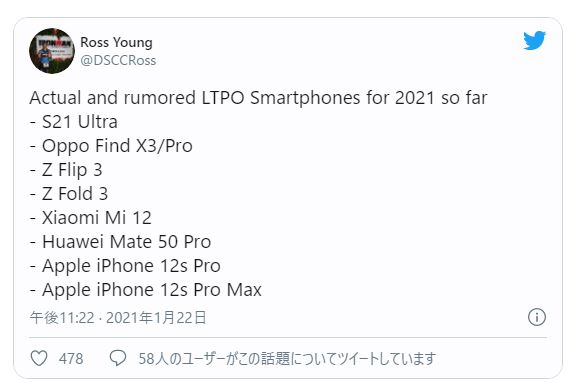Image resolution: width=588 pixels, height=392 pixels.
Task: Click the Apple iPhone 12s Pro line
Action: pos(125,266)
